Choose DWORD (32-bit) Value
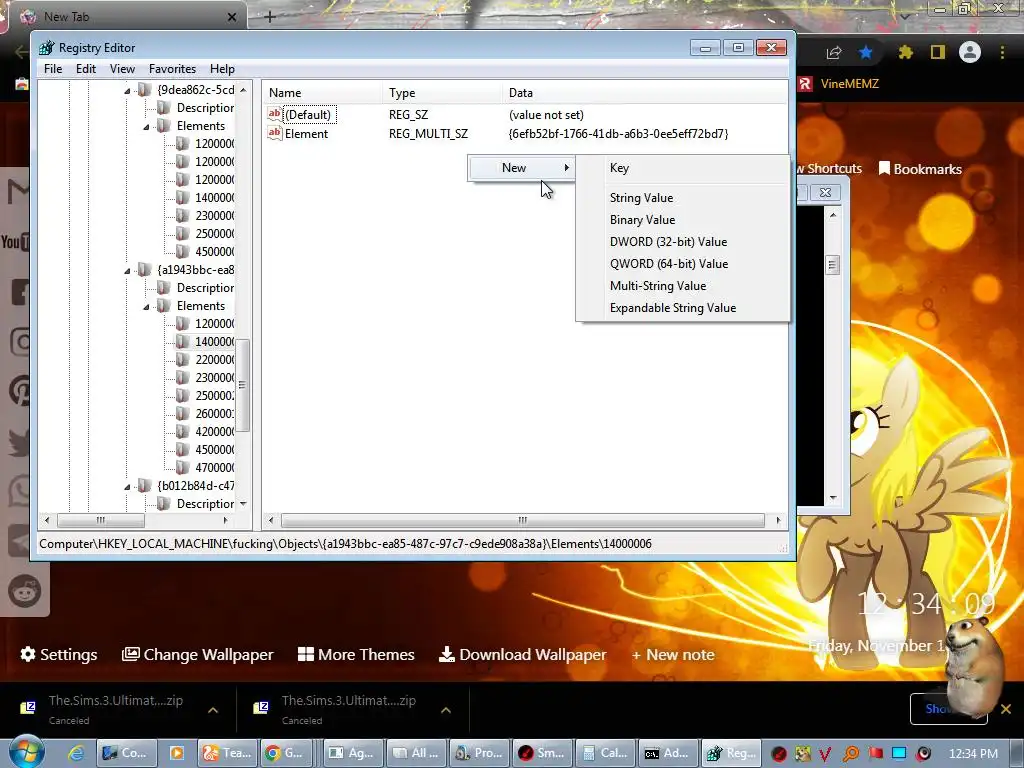Screen dimensions: 1024x768 click(x=682, y=242)
